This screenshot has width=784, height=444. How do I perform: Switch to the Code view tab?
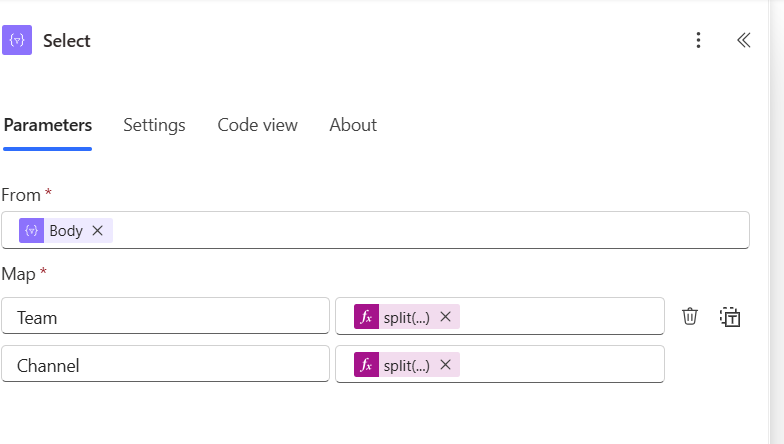(x=257, y=125)
